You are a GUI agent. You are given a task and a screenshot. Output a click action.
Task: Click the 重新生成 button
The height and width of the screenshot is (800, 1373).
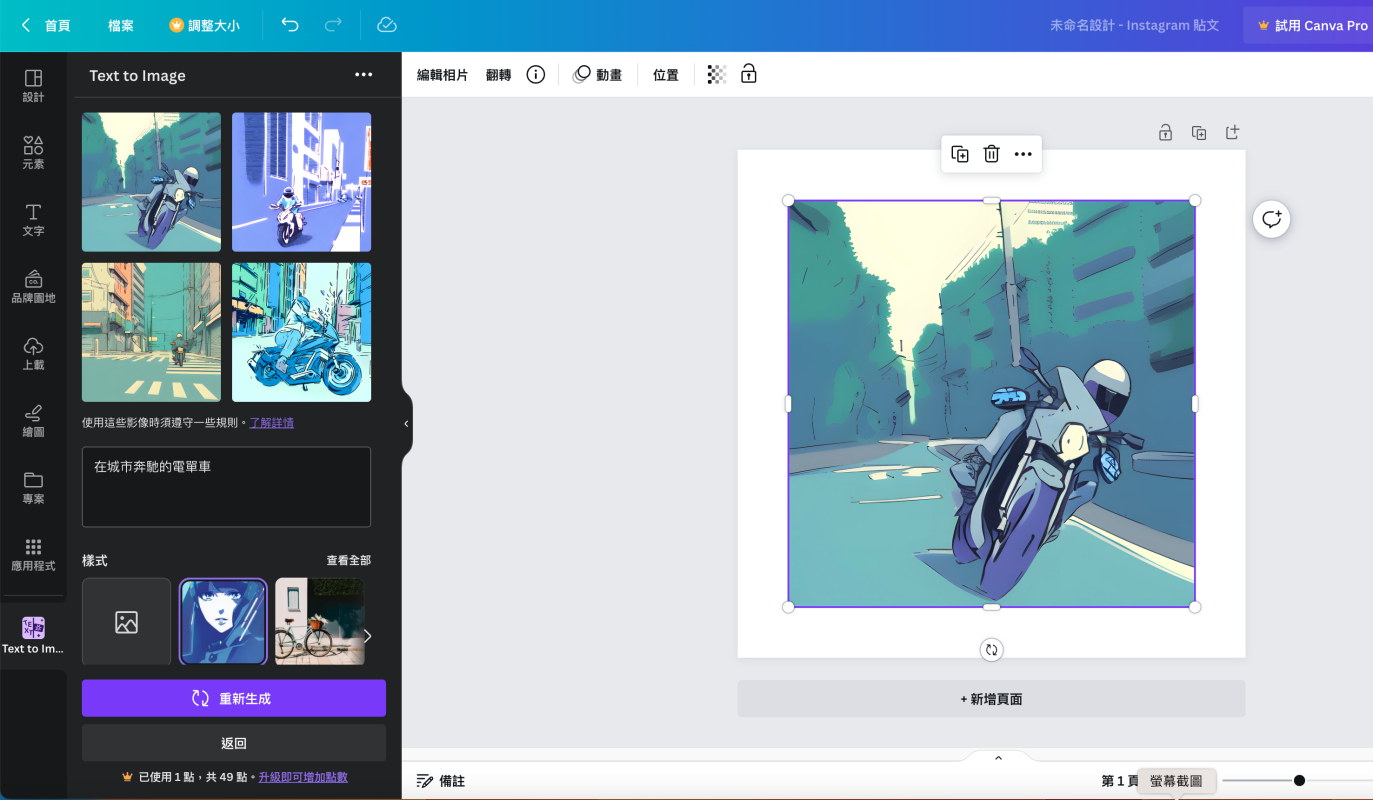pos(233,698)
